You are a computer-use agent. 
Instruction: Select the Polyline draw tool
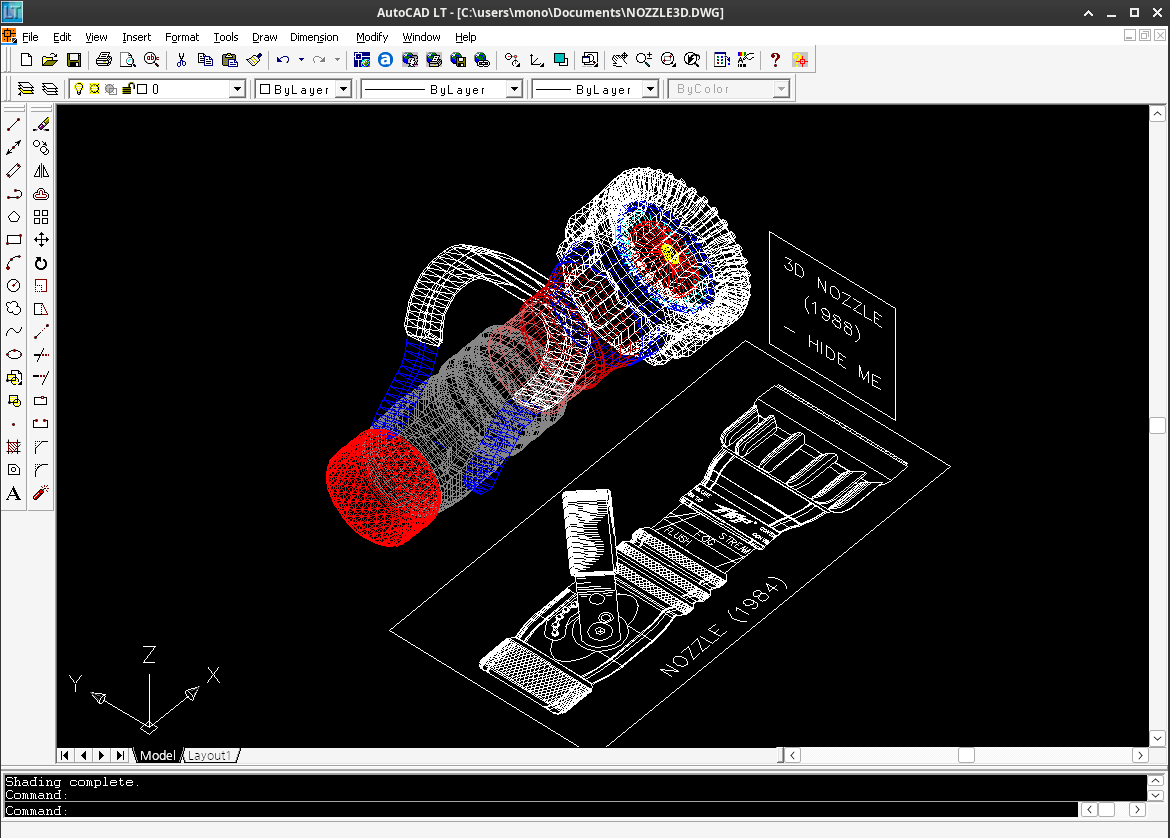13,194
